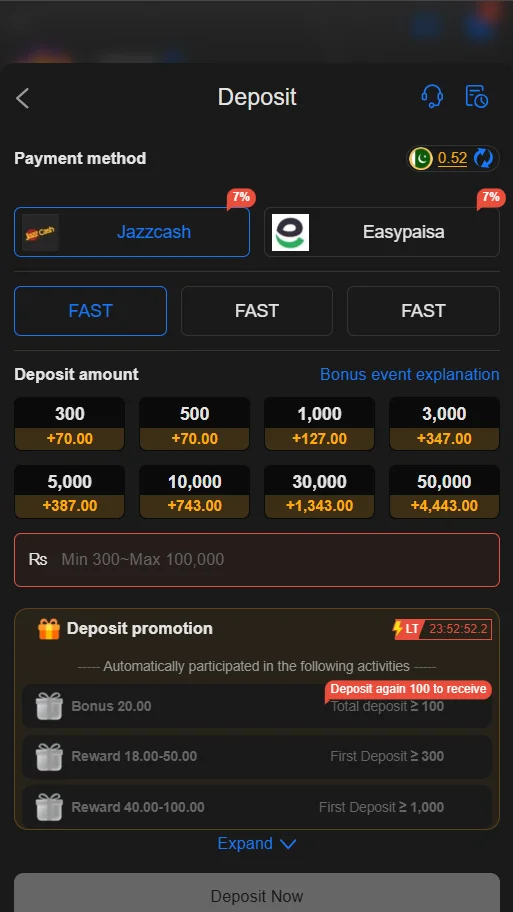Viewport: 513px width, 912px height.
Task: Open Bonus event explanation link
Action: tap(409, 374)
